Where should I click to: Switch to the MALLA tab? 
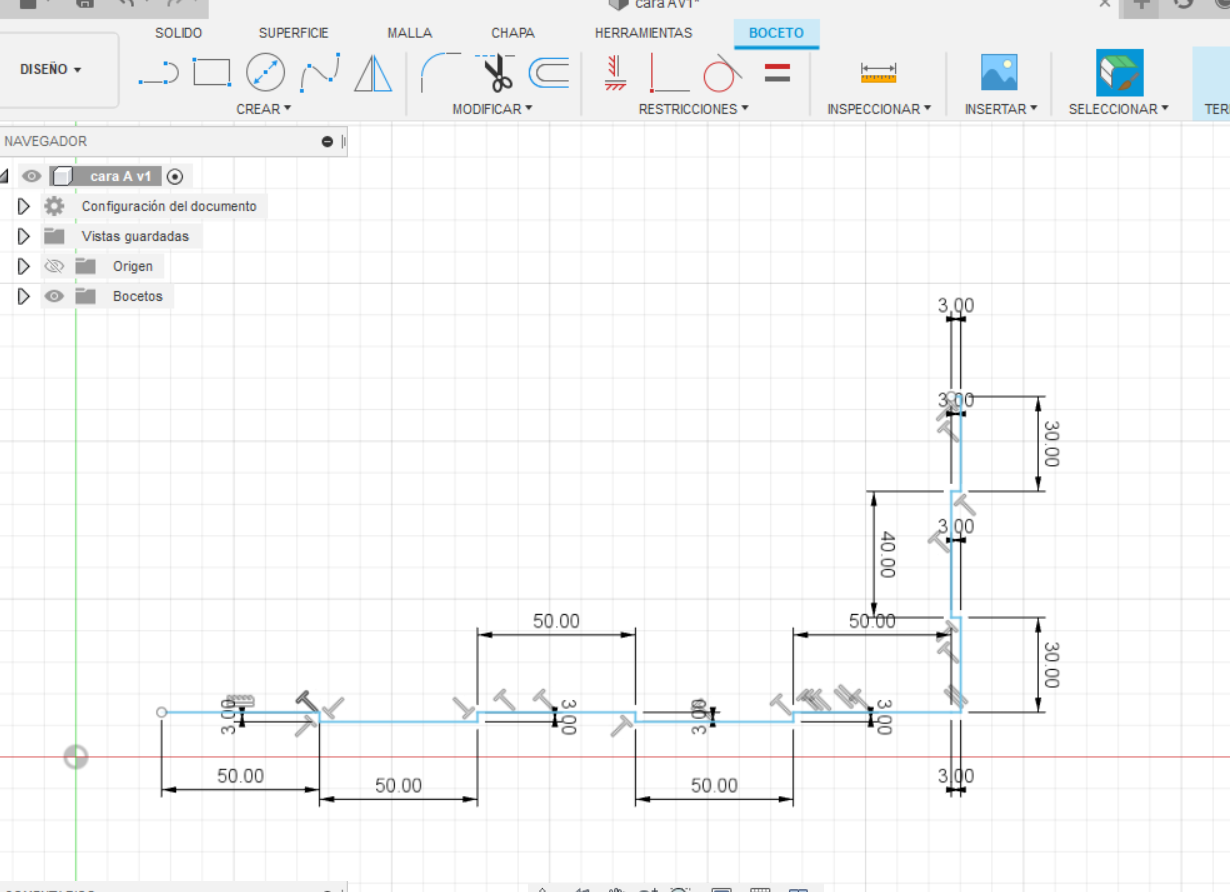[x=410, y=33]
